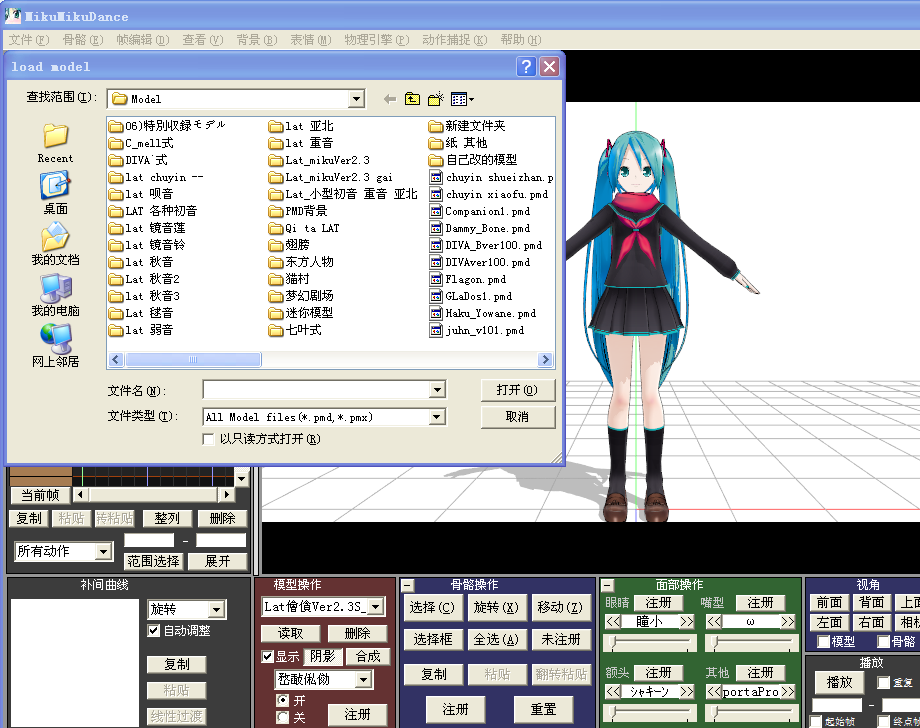The height and width of the screenshot is (728, 920).
Task: Click the 眼睛 morph slider
Action: [x=650, y=644]
